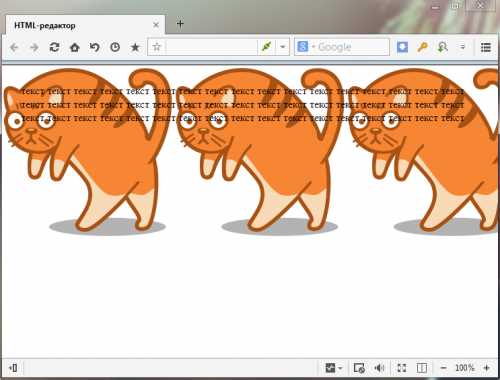Increase zoom with the plus button
Viewport: 500px width, 380px height.
(x=487, y=368)
